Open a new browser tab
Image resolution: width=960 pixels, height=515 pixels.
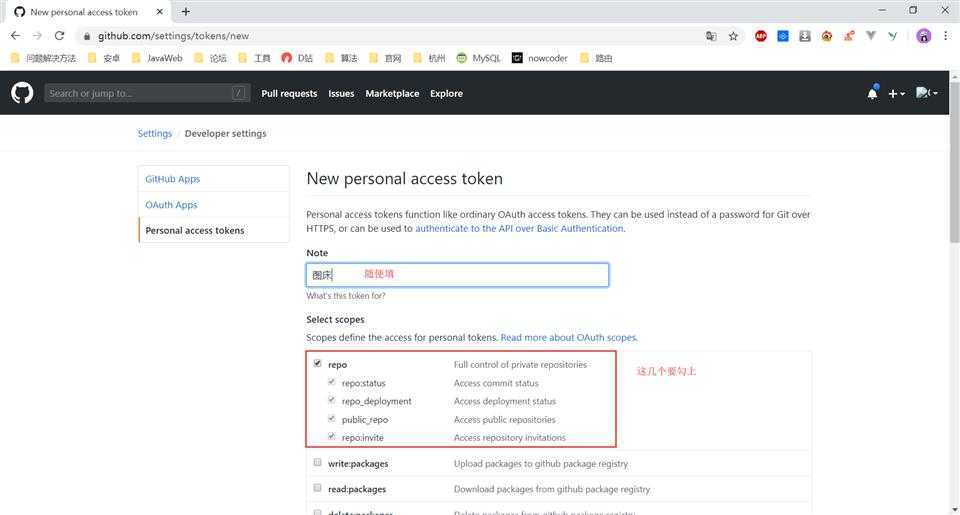(x=186, y=12)
